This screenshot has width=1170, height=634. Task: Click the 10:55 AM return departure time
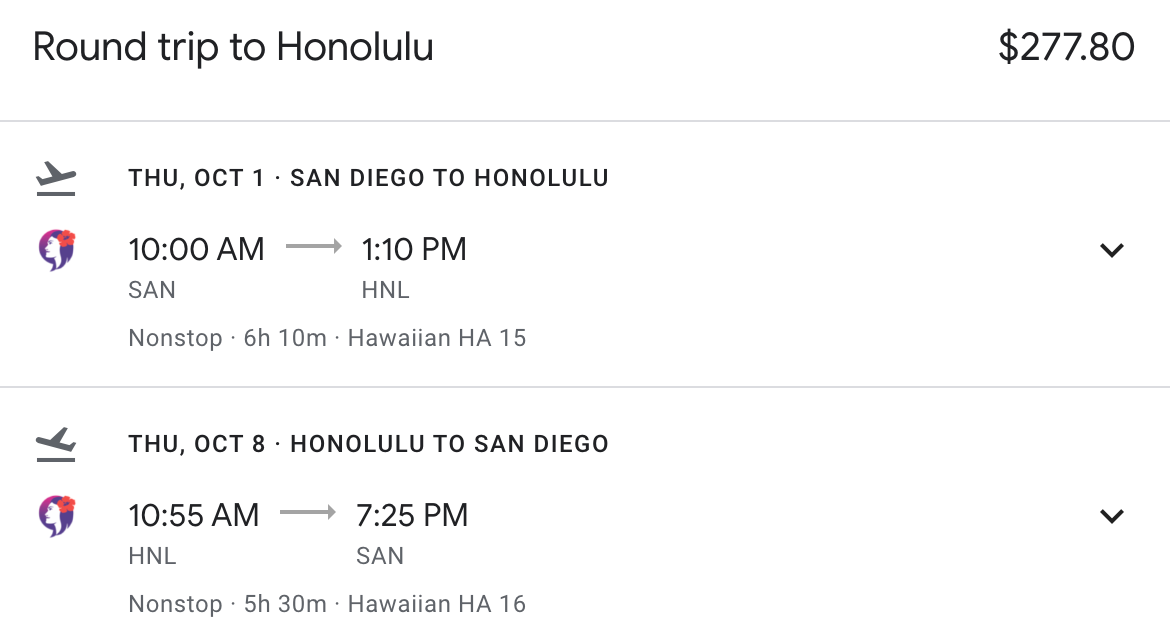coord(194,515)
